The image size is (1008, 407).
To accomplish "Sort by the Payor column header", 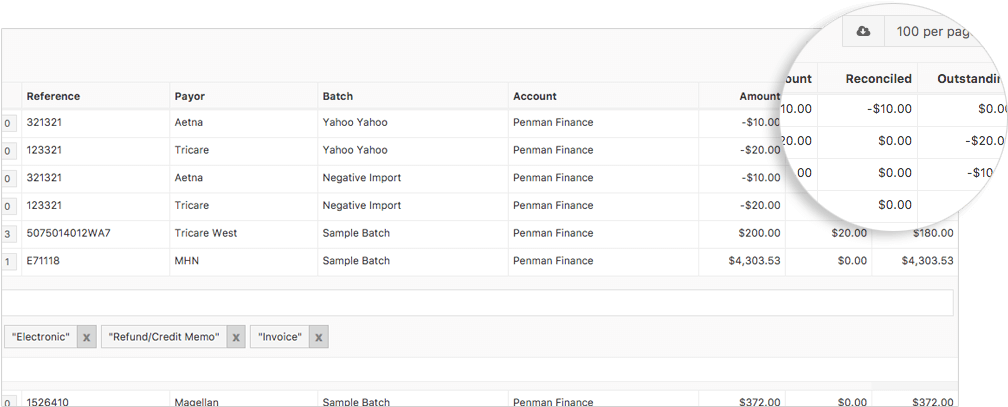I will pyautogui.click(x=190, y=96).
